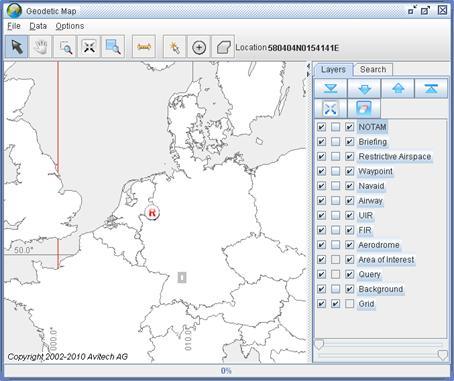
Task: Uncheck middle checkbox of Grid layer
Action: pyautogui.click(x=336, y=304)
